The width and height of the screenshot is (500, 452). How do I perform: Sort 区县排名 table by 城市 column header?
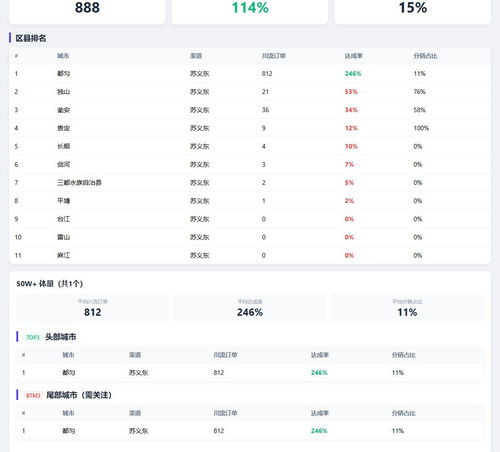coord(63,56)
